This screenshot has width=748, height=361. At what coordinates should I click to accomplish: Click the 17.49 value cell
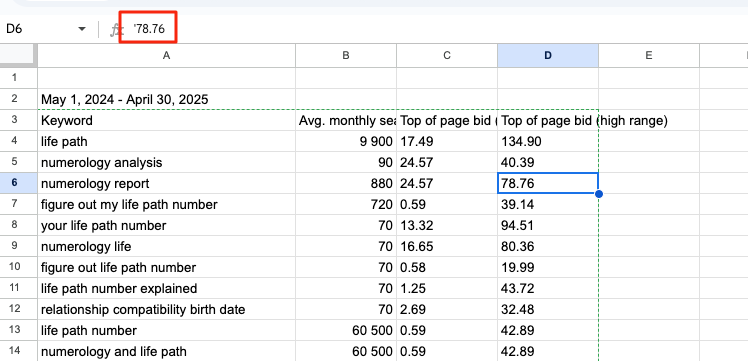pos(447,141)
